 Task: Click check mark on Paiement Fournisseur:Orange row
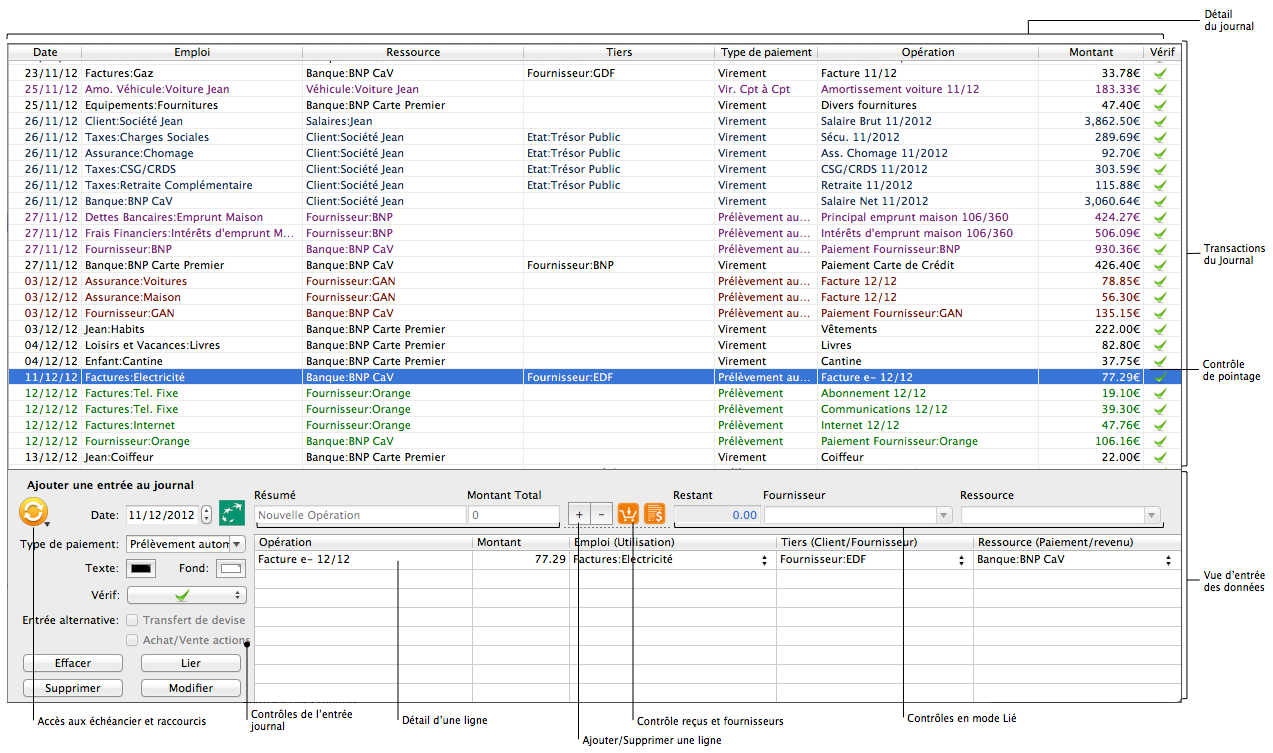[x=1161, y=441]
